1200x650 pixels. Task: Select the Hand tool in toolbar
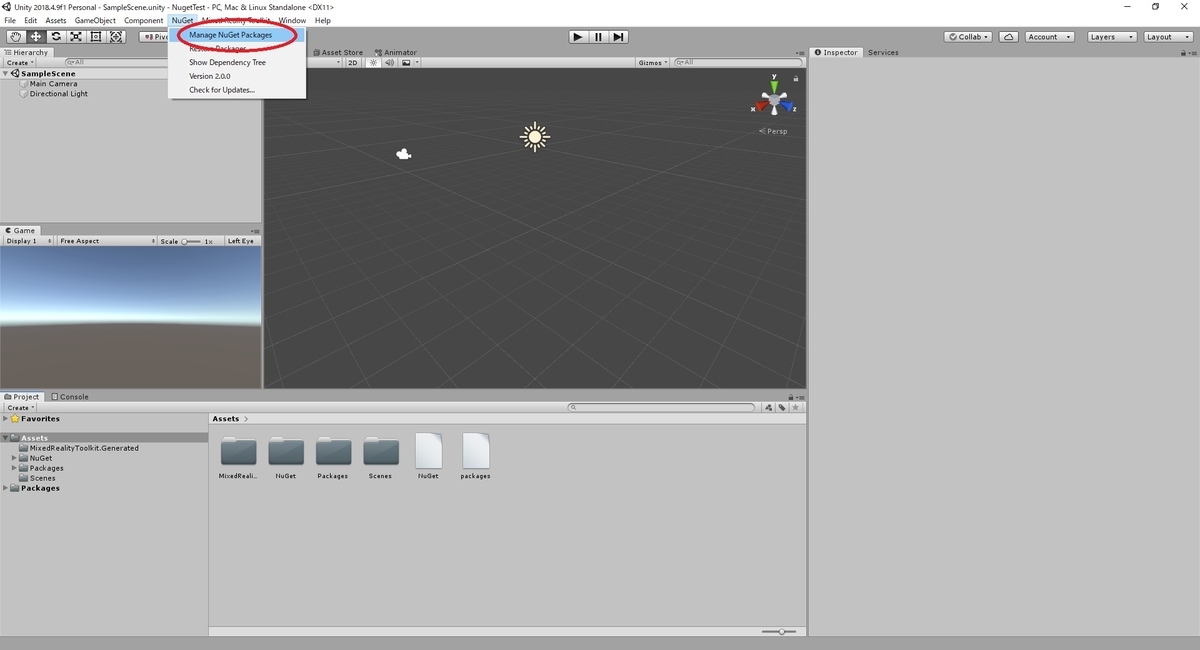(x=15, y=37)
